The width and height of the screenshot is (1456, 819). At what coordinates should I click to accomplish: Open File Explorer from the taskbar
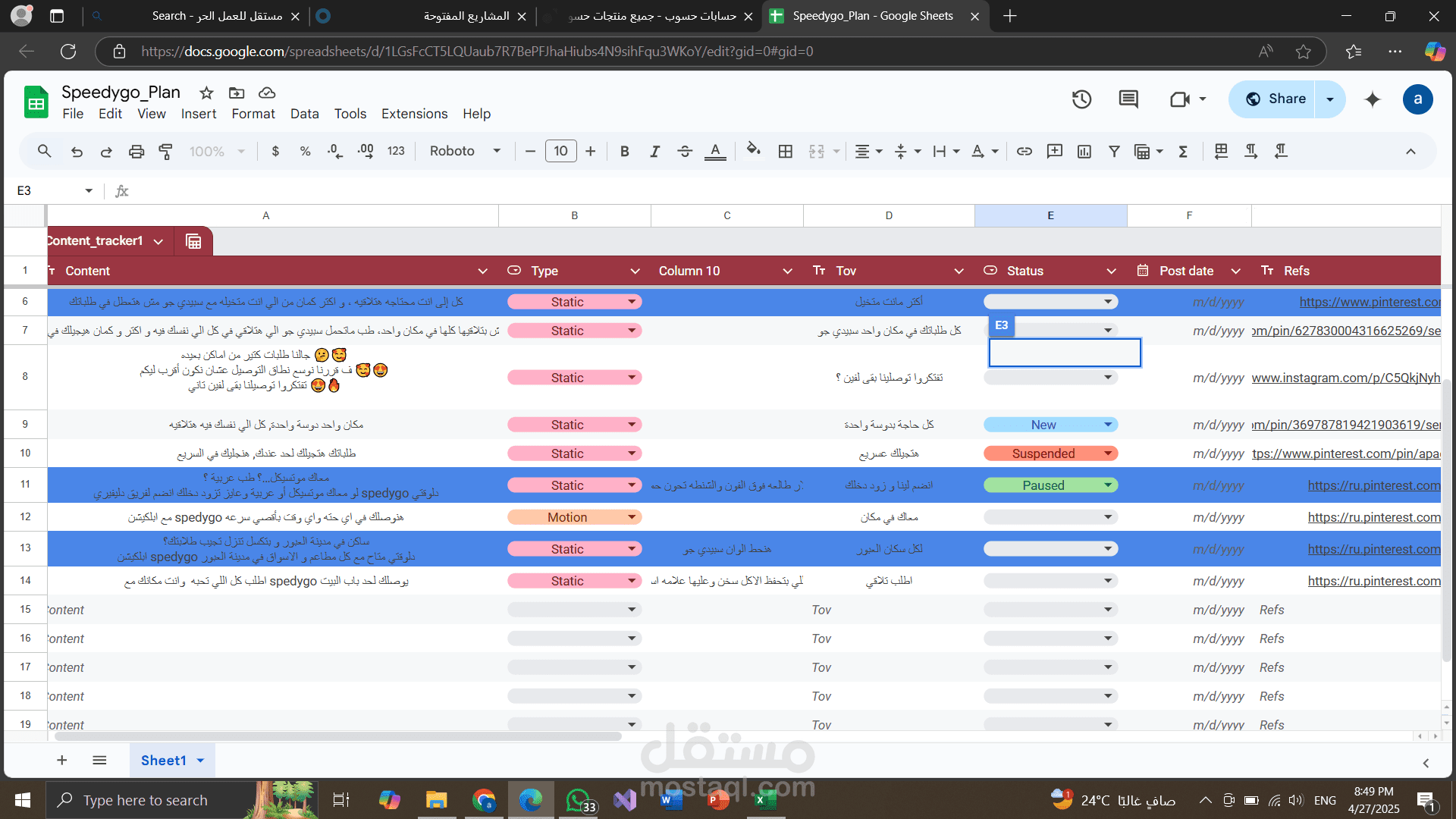coord(436,800)
